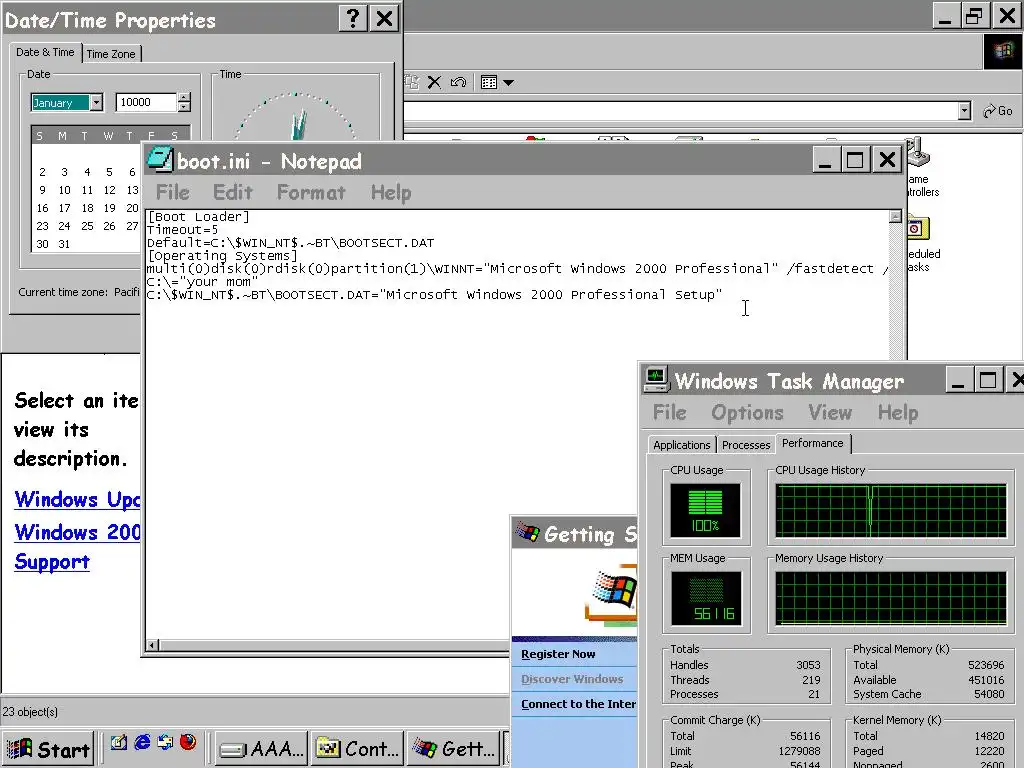The height and width of the screenshot is (768, 1024).
Task: Select the Performance tab in Task Manager
Action: [x=812, y=443]
